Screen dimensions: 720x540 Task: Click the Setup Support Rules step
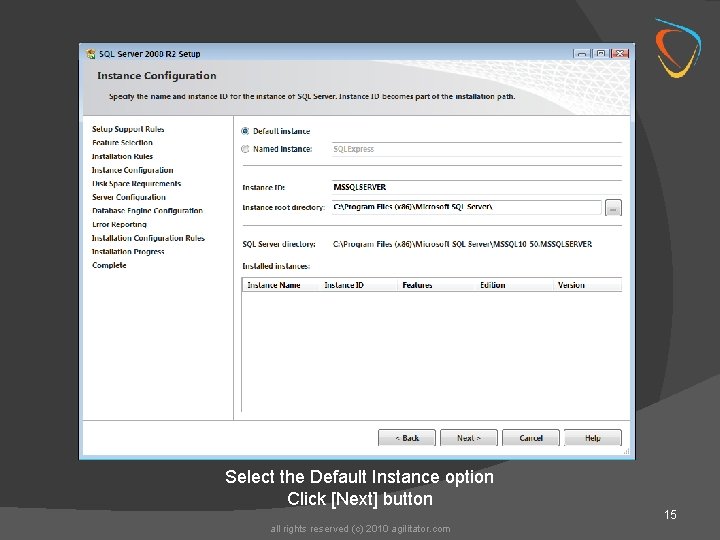coord(128,129)
